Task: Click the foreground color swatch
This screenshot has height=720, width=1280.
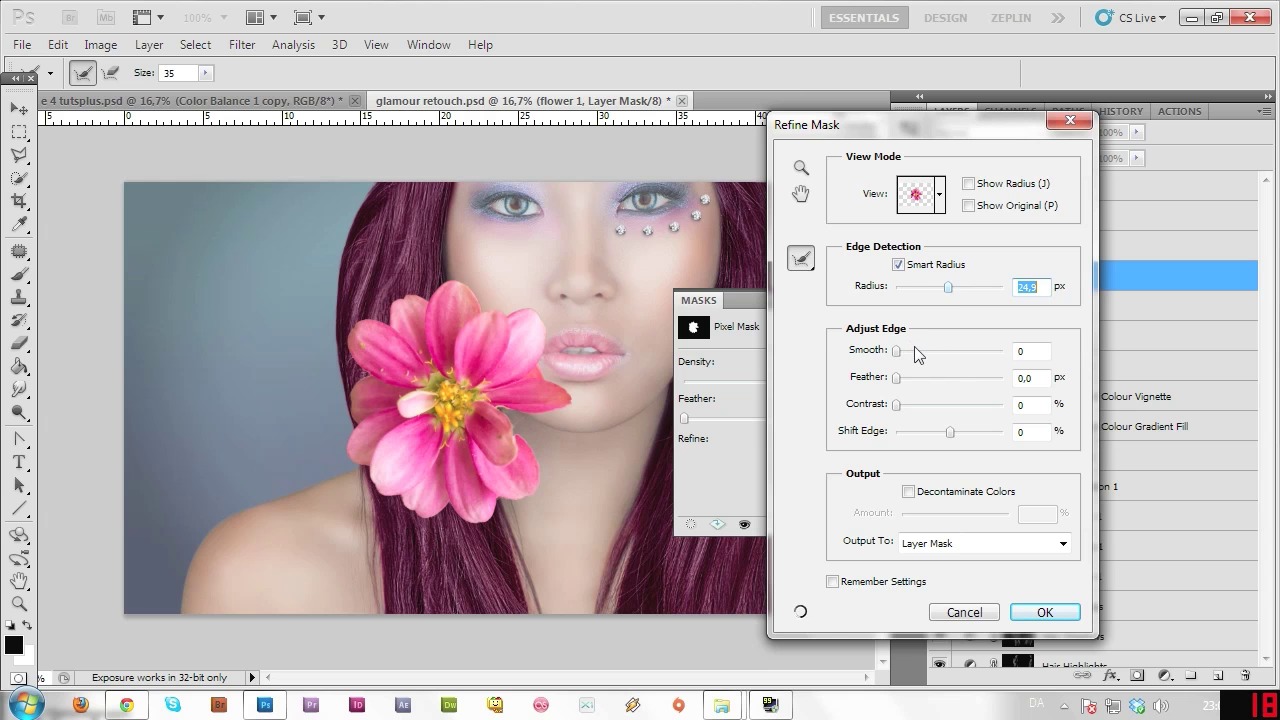Action: pyautogui.click(x=13, y=646)
